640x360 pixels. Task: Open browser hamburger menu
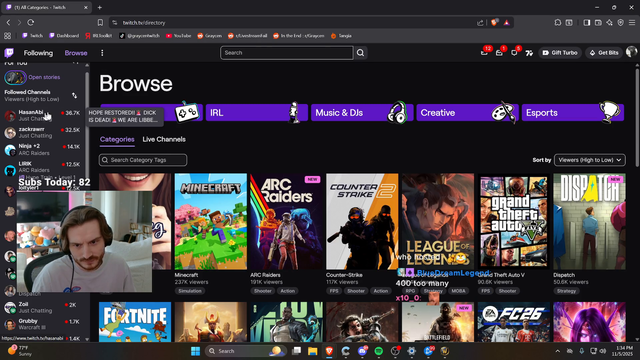pos(632,22)
